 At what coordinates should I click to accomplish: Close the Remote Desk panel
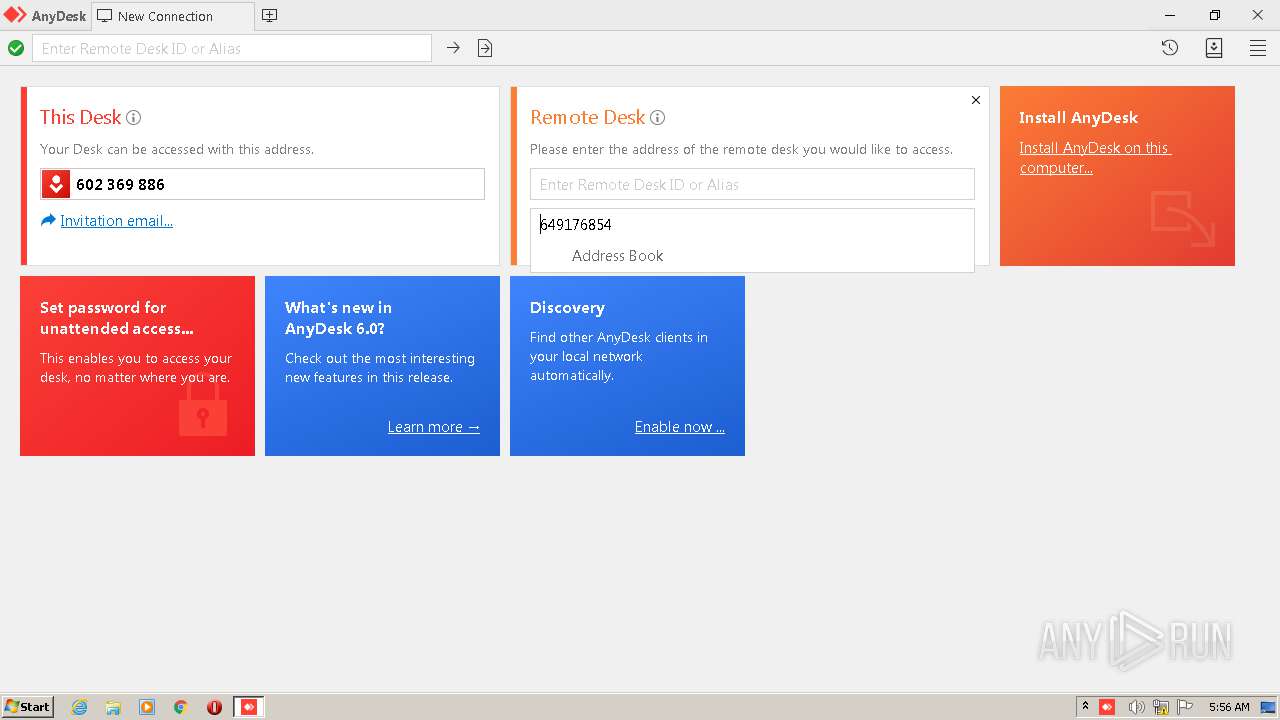pyautogui.click(x=976, y=100)
